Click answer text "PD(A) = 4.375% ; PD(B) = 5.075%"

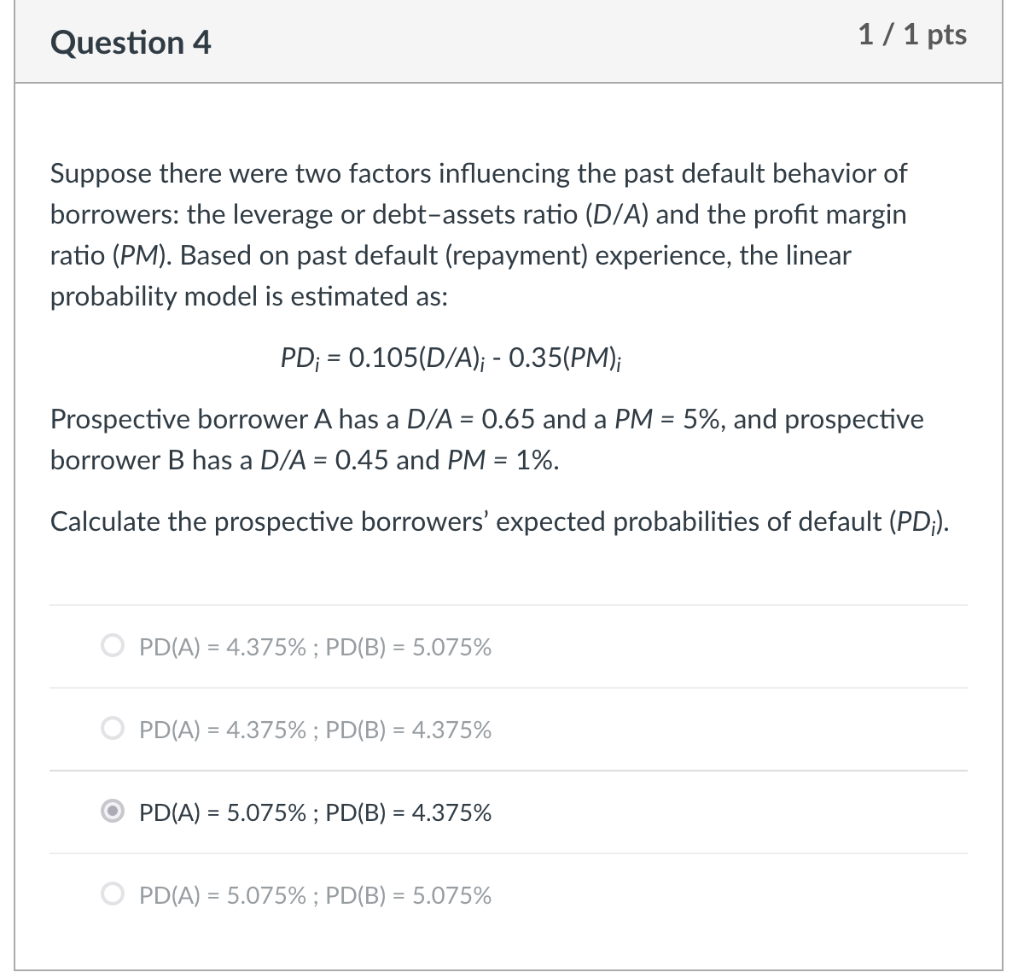[x=315, y=647]
